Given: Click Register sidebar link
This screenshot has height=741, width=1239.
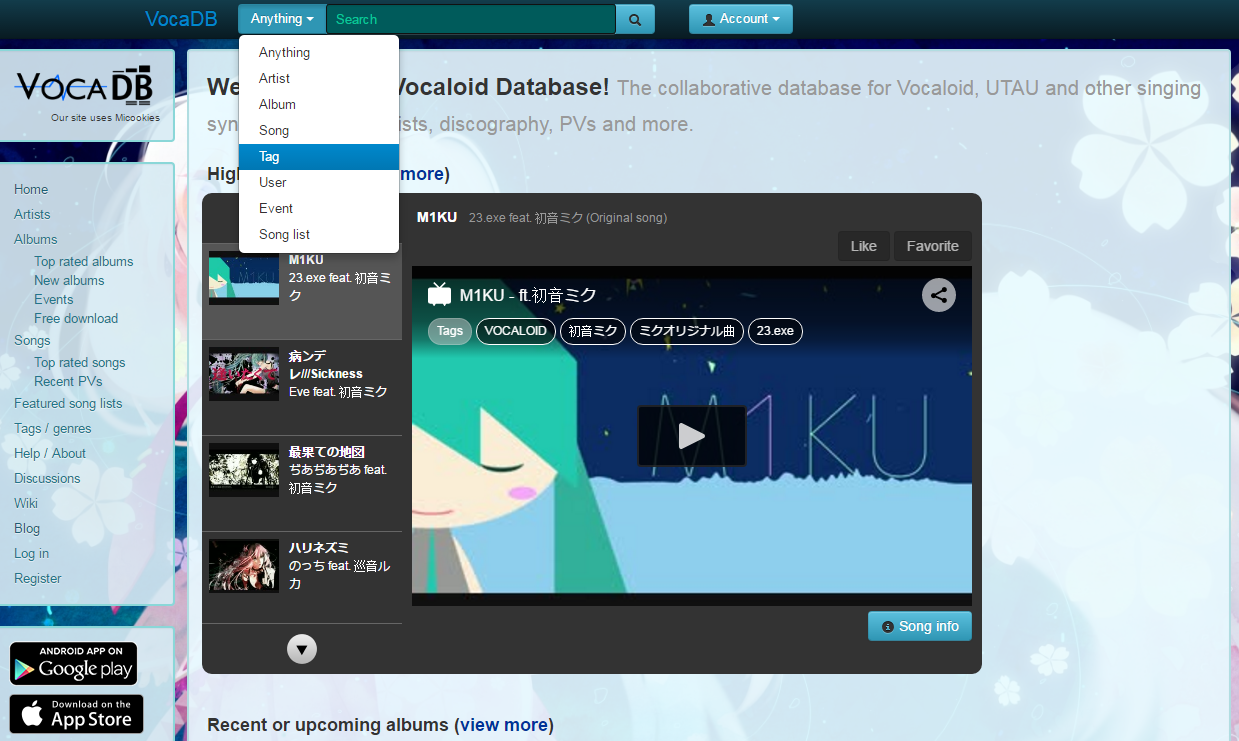Looking at the screenshot, I should (38, 579).
